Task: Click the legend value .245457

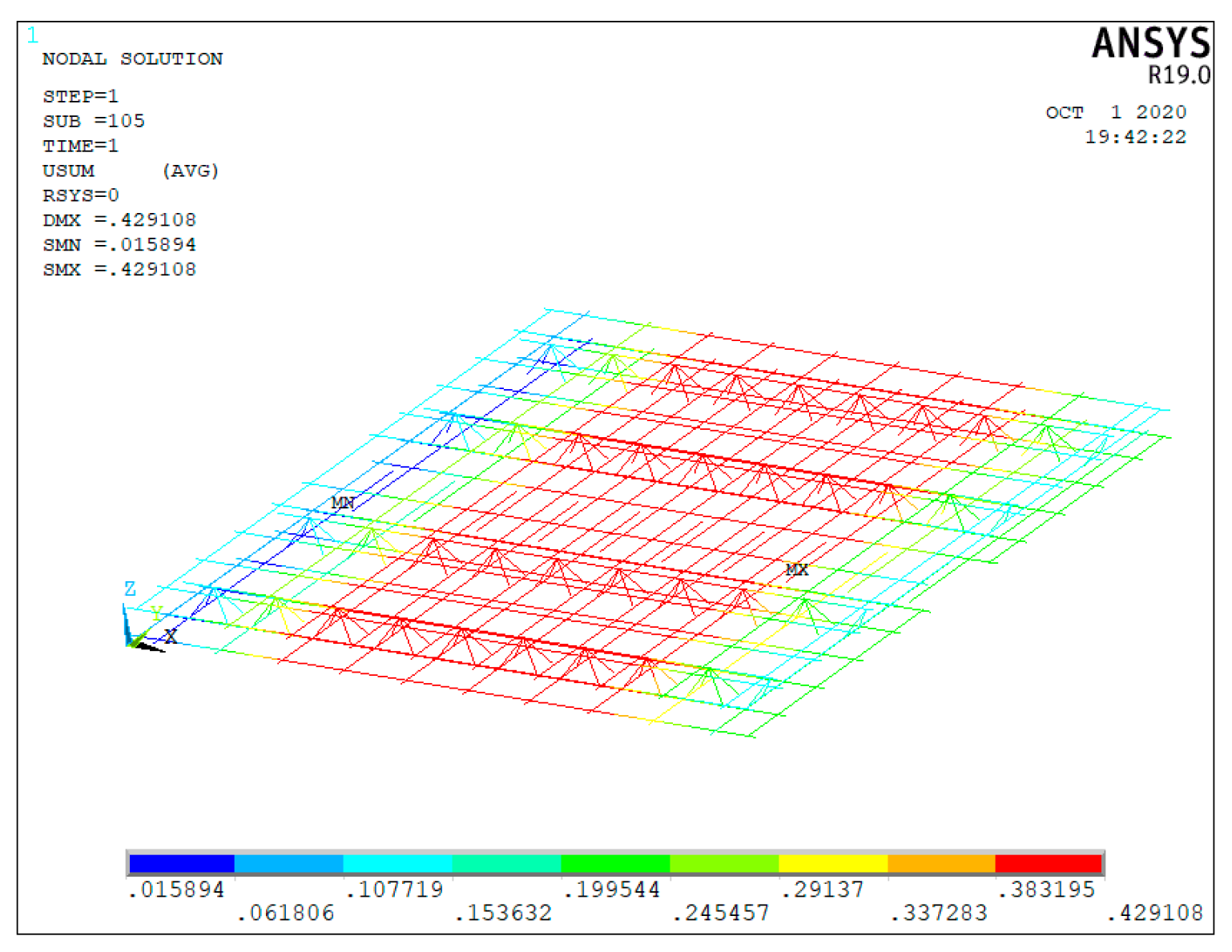Action: [x=721, y=913]
